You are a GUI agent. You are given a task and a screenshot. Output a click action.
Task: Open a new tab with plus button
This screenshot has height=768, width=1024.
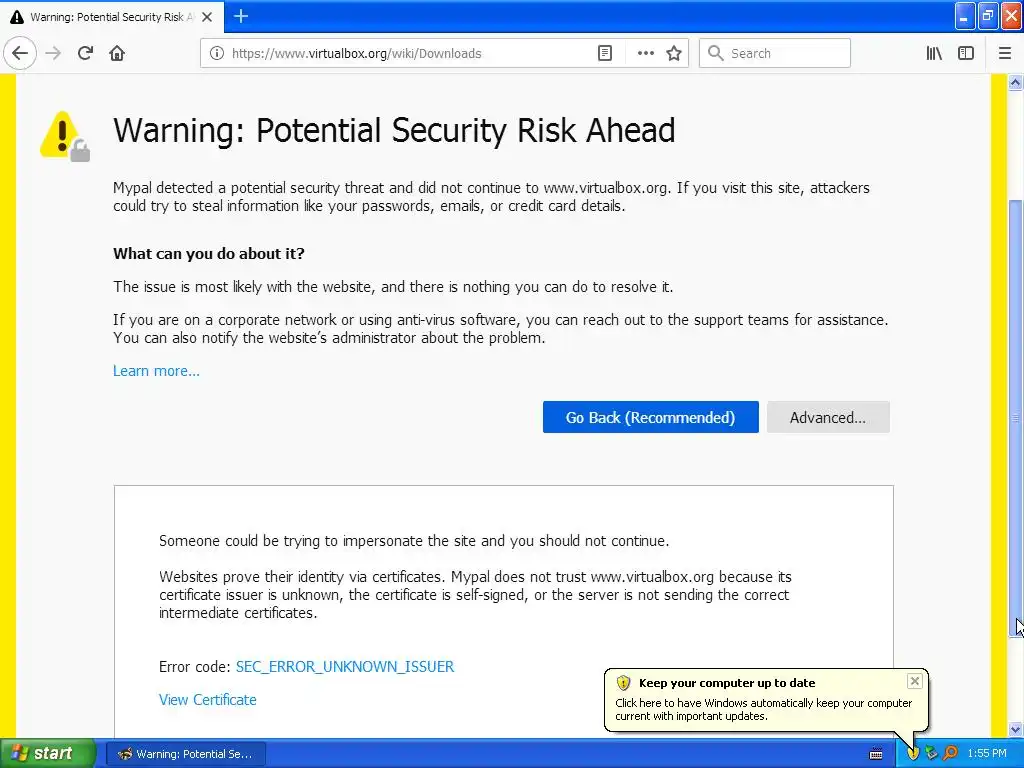coord(241,16)
